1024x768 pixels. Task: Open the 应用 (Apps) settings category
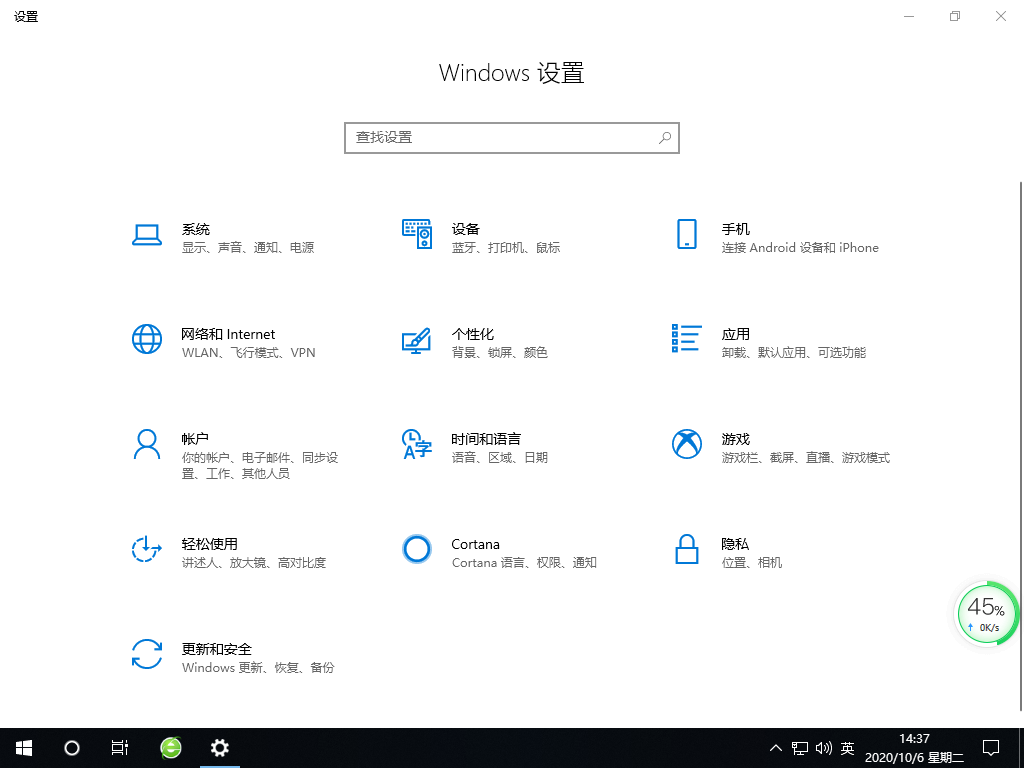(736, 342)
